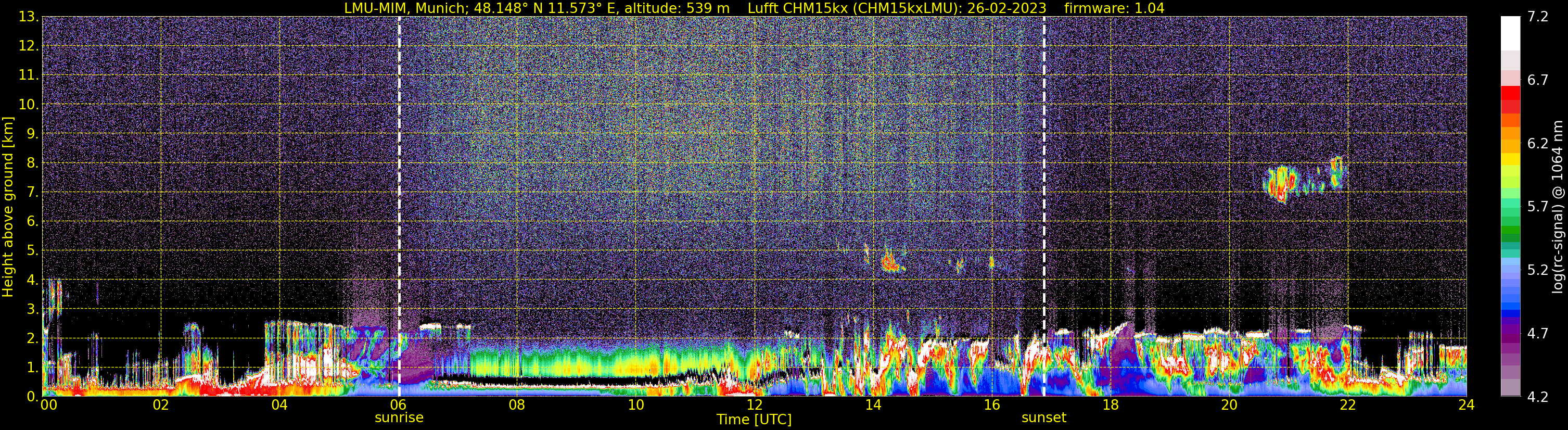Click the '10' time tick label
This screenshot has width=1568, height=430.
635,405
